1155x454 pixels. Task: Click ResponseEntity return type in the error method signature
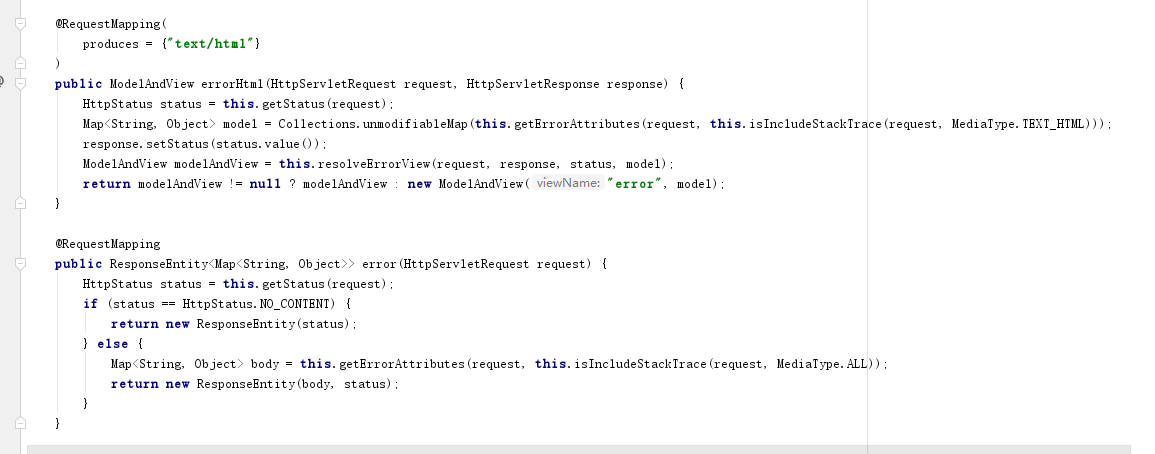(x=158, y=264)
